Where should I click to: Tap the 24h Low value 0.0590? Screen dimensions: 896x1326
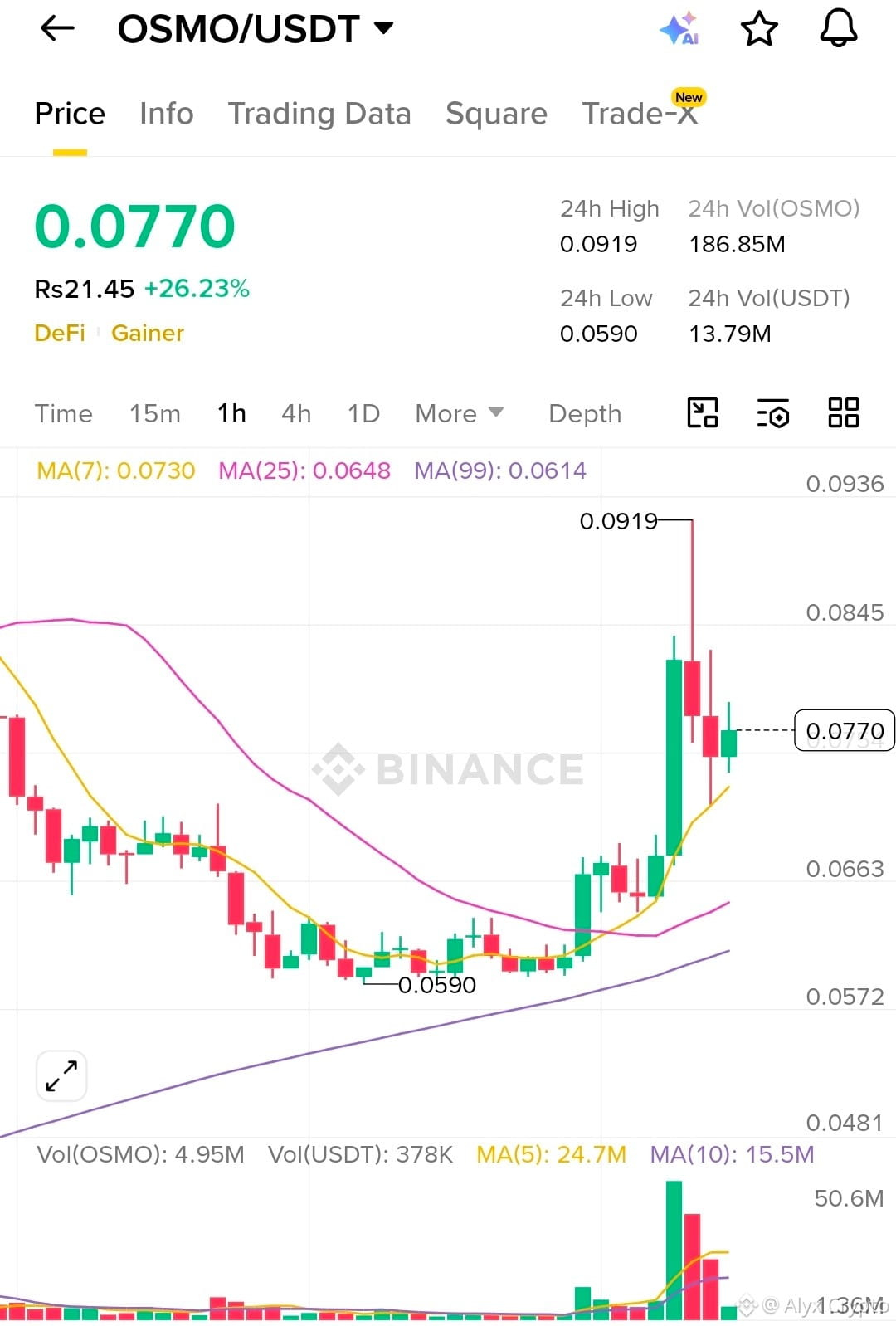[x=599, y=334]
